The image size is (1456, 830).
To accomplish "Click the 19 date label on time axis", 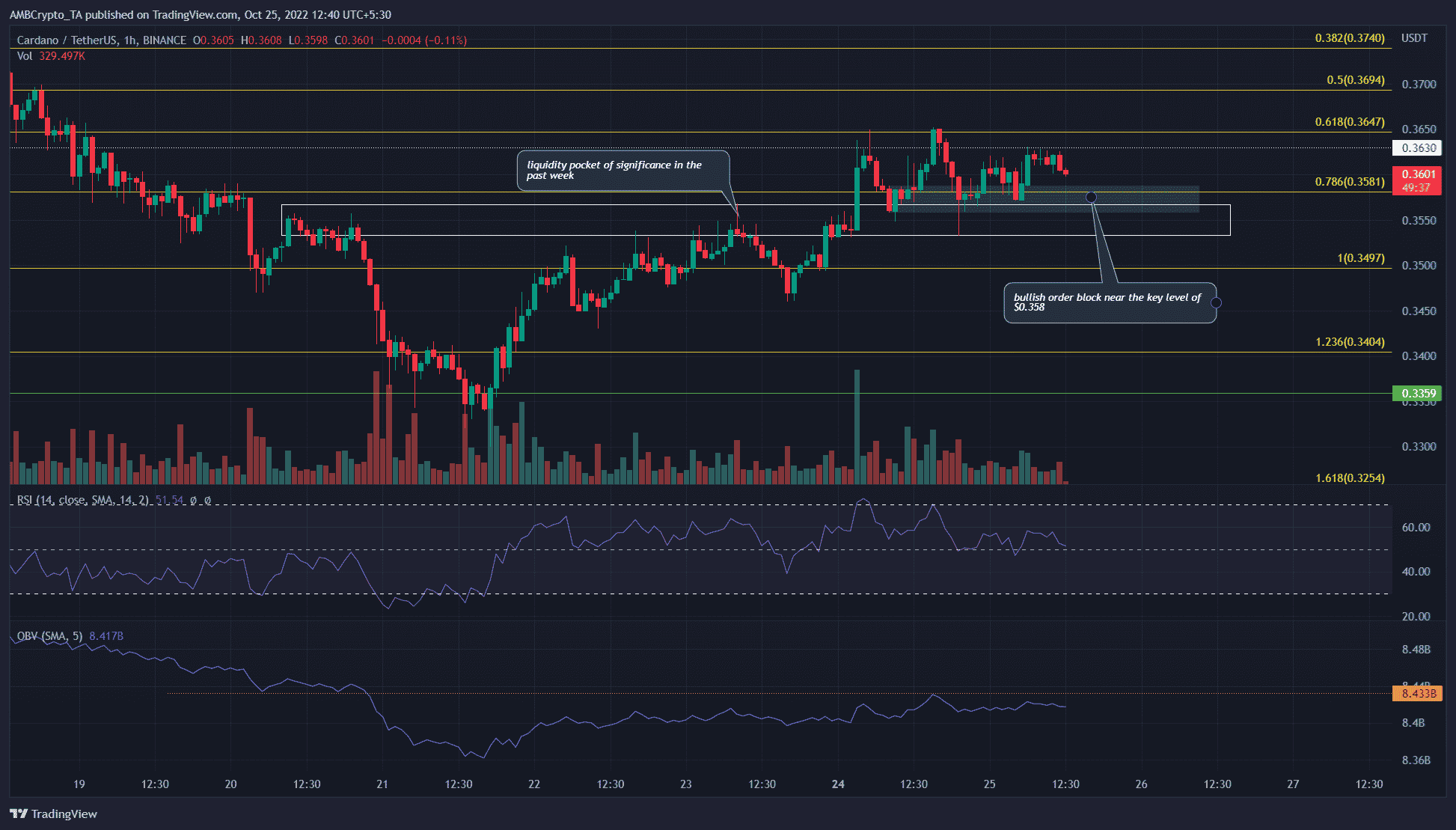I will (x=79, y=784).
